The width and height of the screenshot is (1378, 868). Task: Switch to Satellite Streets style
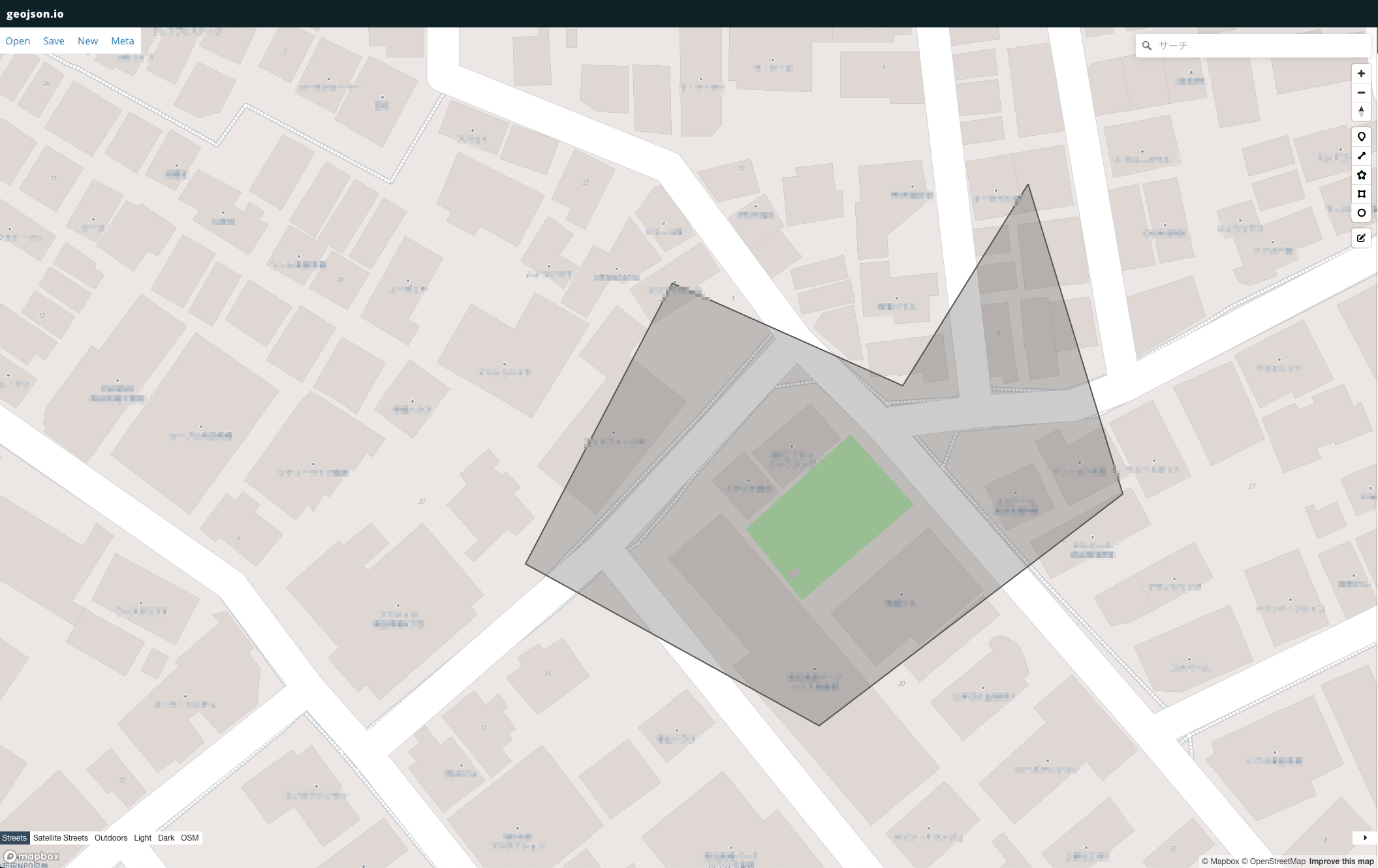pyautogui.click(x=61, y=838)
